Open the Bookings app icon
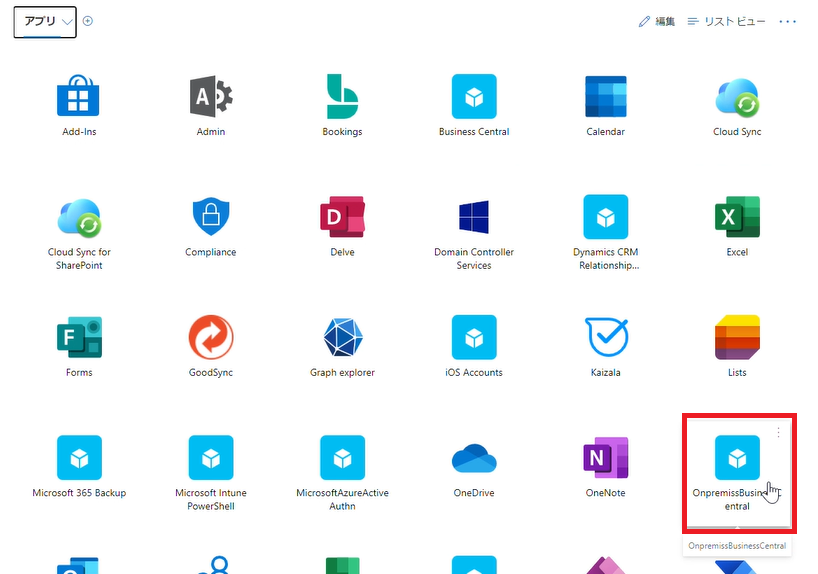The image size is (818, 574). coord(342,96)
